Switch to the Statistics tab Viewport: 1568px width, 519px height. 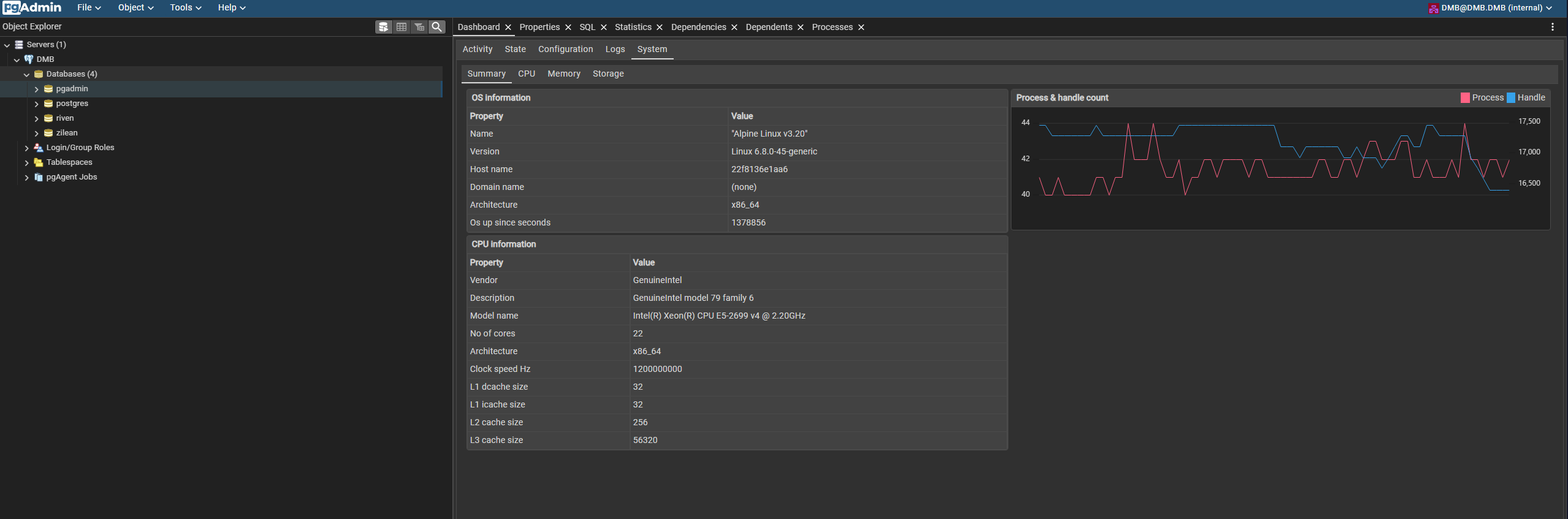(x=633, y=27)
